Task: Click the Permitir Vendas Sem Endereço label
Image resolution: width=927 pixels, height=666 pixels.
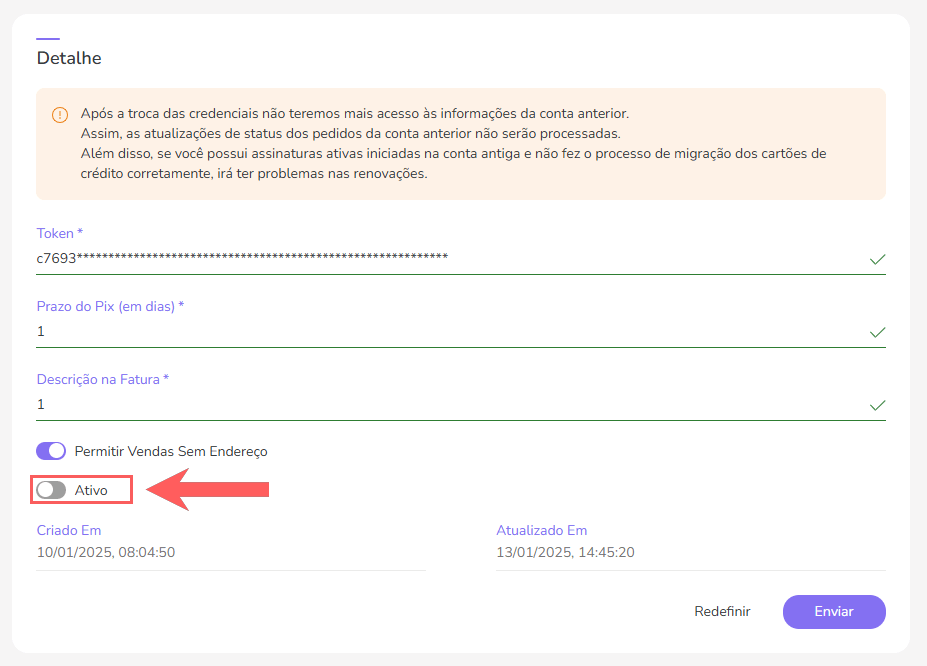Action: (171, 451)
